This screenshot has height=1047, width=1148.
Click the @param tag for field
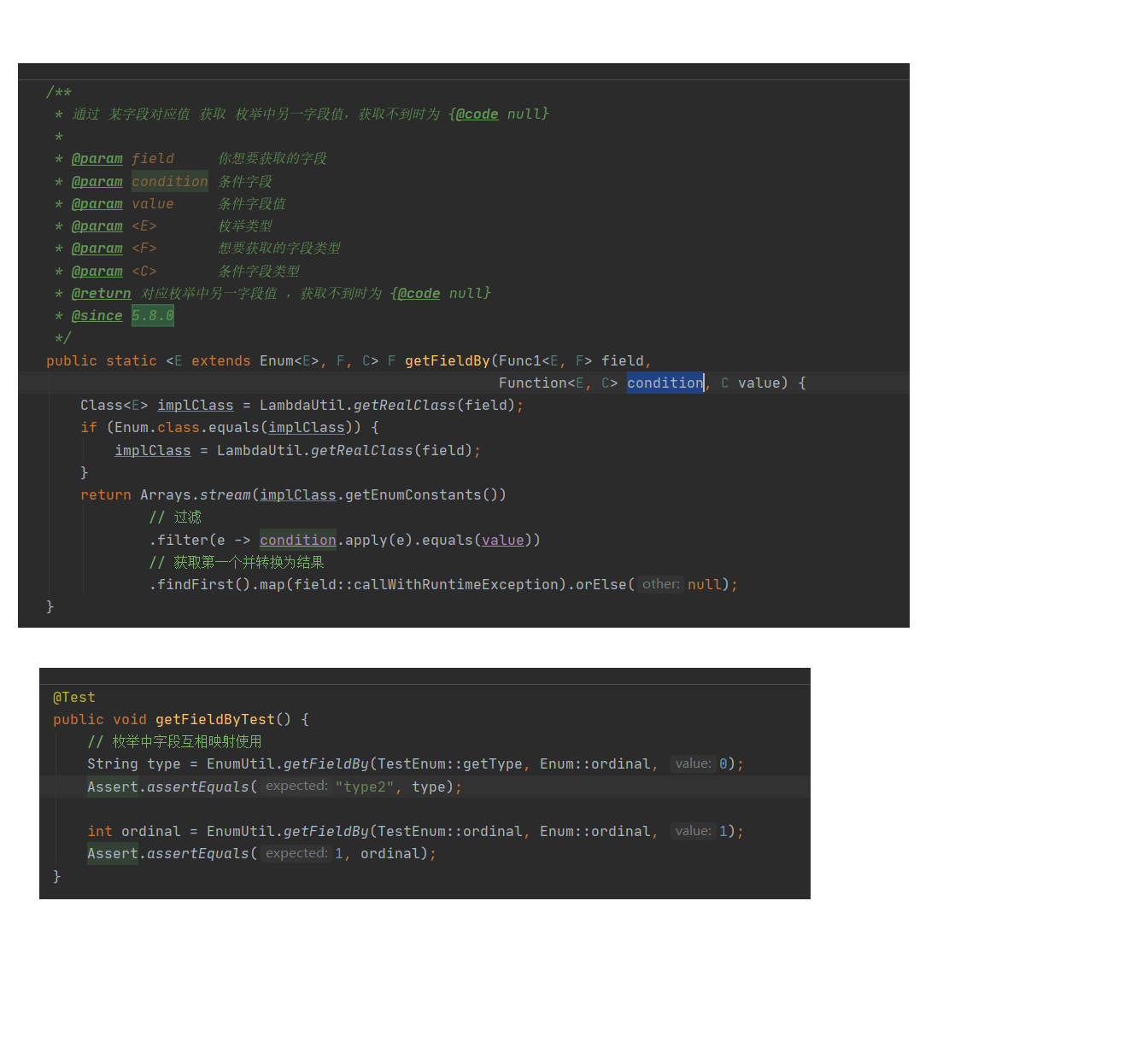[97, 158]
